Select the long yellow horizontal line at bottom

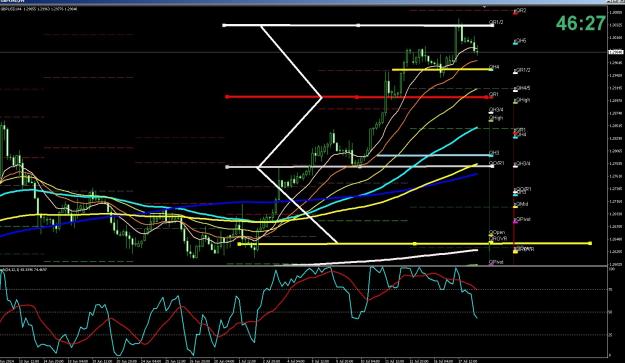(x=415, y=243)
